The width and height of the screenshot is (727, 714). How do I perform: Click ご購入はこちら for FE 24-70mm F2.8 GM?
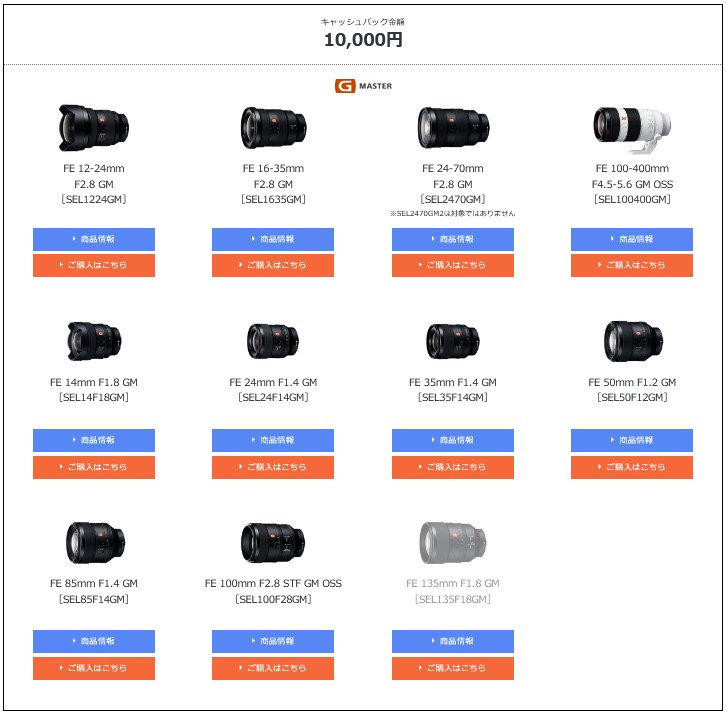tap(453, 265)
